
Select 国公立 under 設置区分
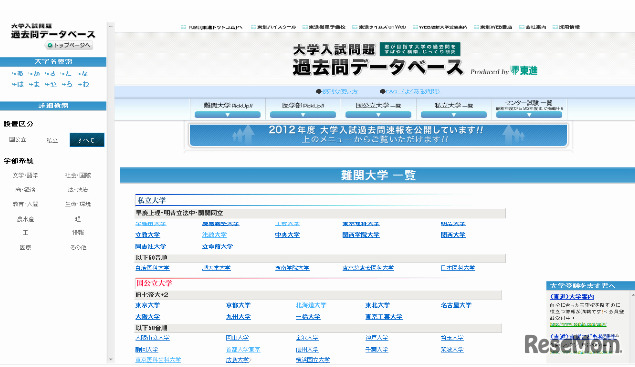[x=17, y=140]
